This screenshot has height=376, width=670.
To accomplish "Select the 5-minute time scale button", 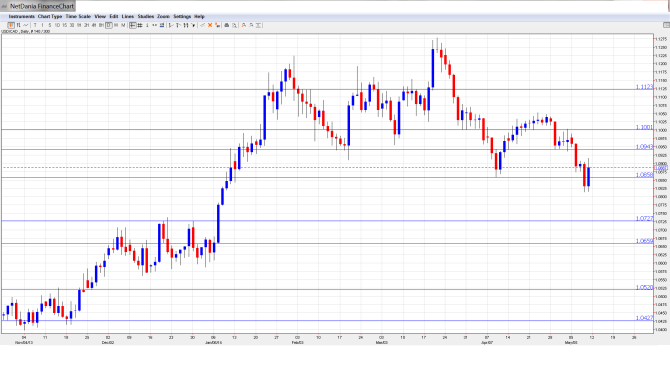I will coord(50,25).
